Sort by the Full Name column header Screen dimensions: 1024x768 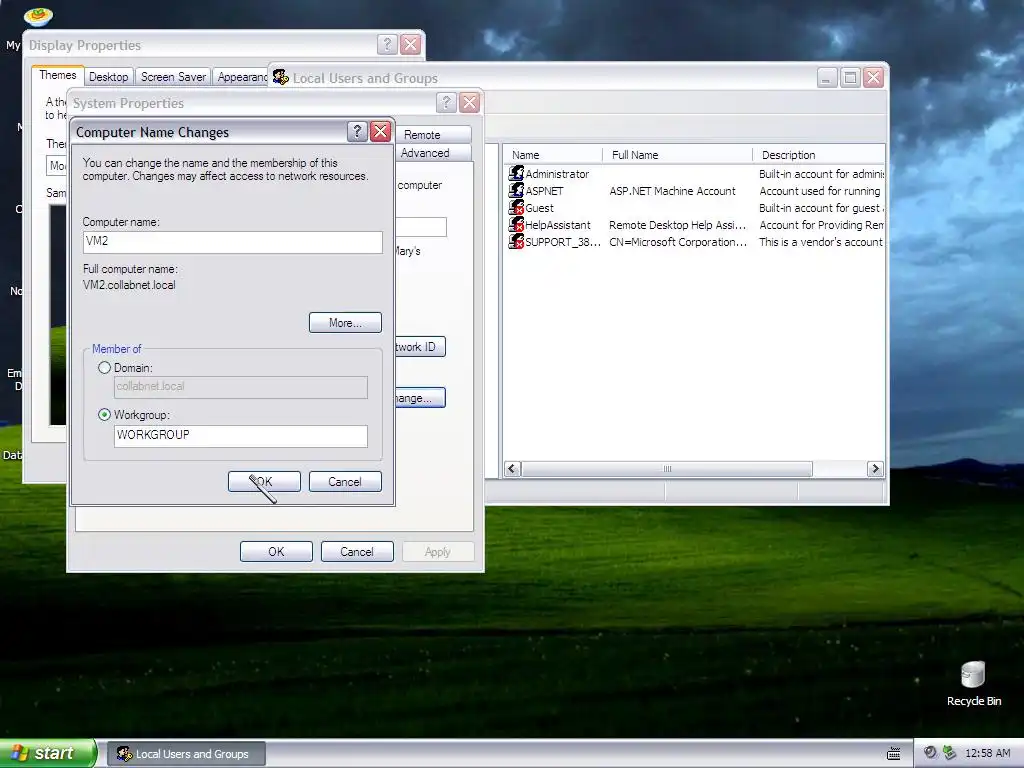tap(678, 155)
